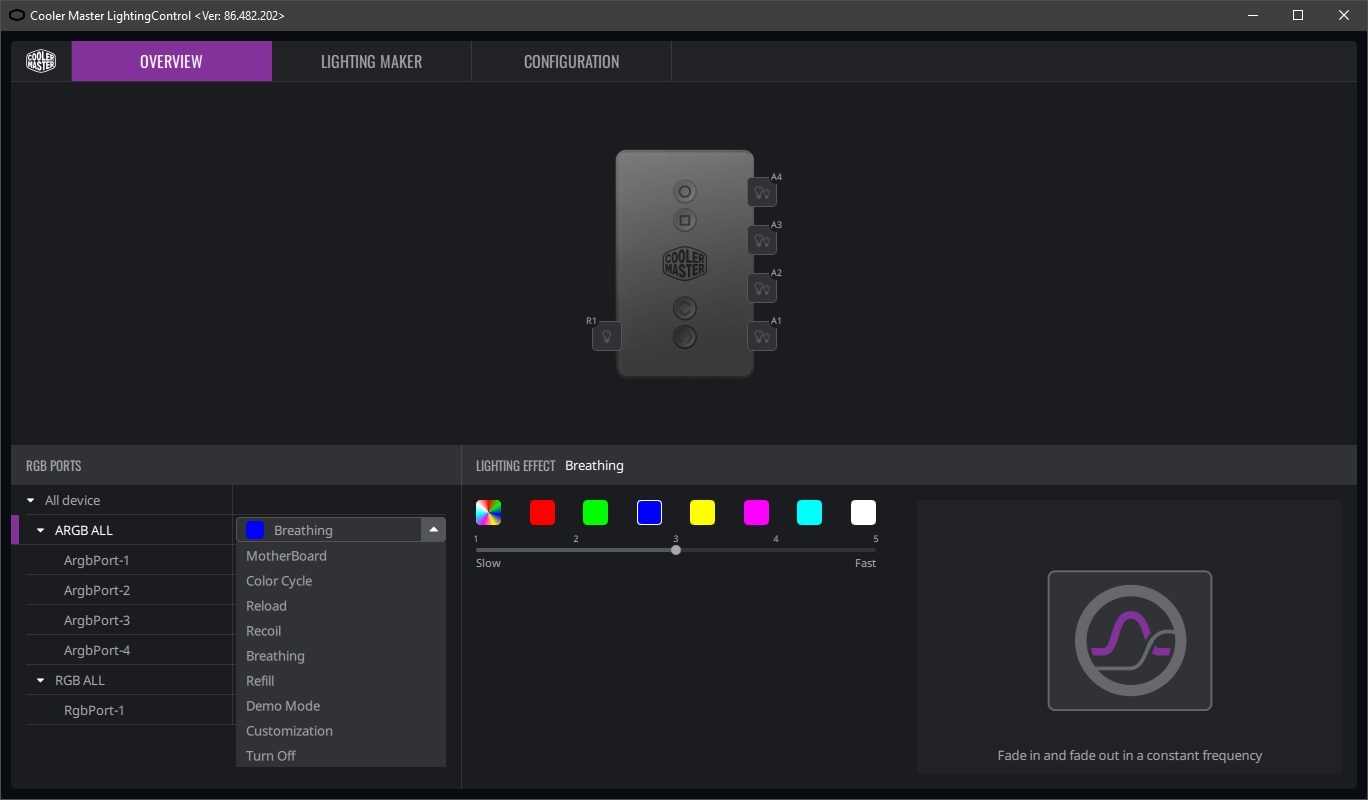Pick the cyan color swatch
The height and width of the screenshot is (800, 1368).
tap(809, 513)
